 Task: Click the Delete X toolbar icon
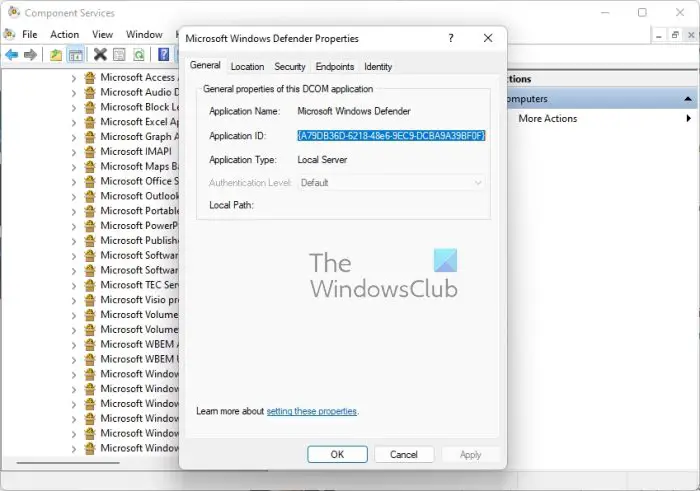[x=100, y=54]
